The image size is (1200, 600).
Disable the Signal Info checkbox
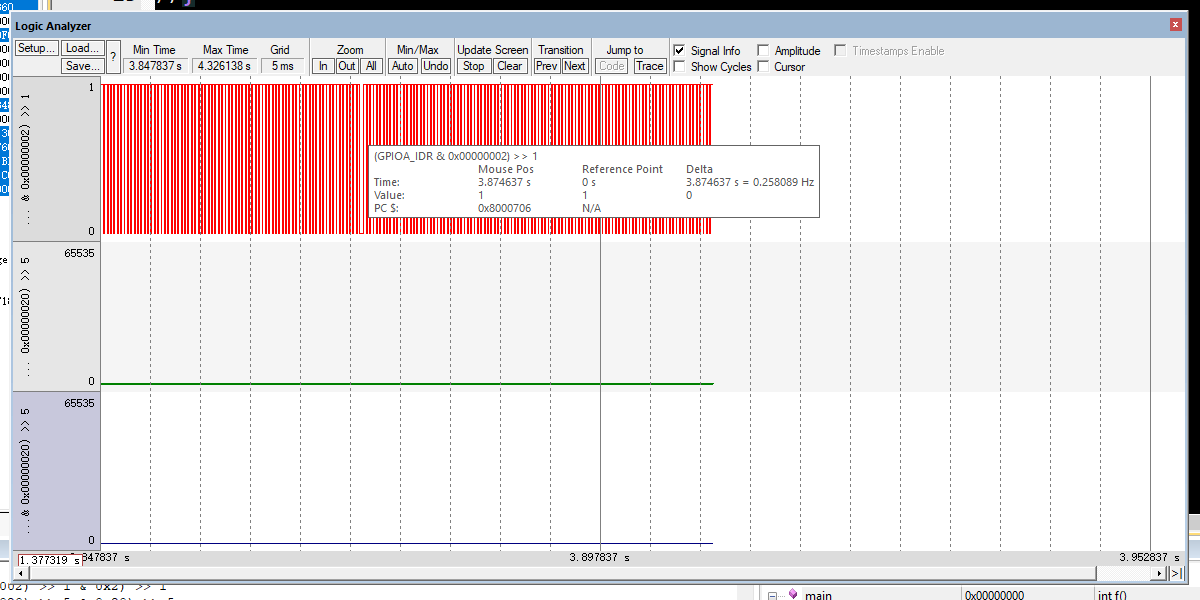[681, 50]
